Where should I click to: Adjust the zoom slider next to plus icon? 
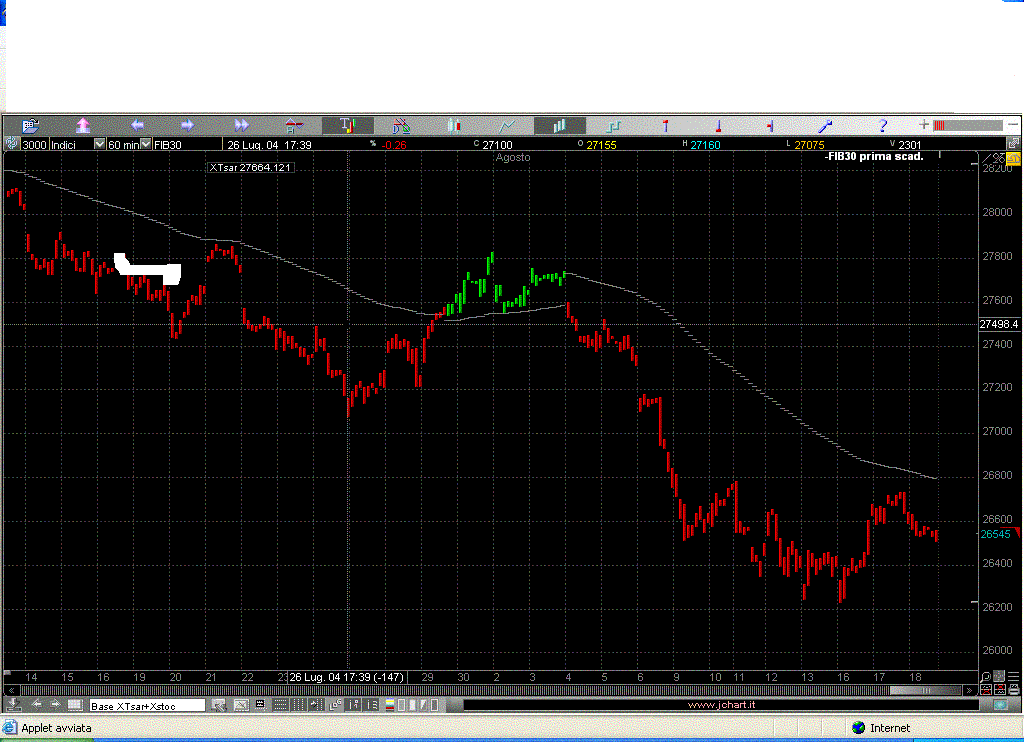(x=967, y=126)
